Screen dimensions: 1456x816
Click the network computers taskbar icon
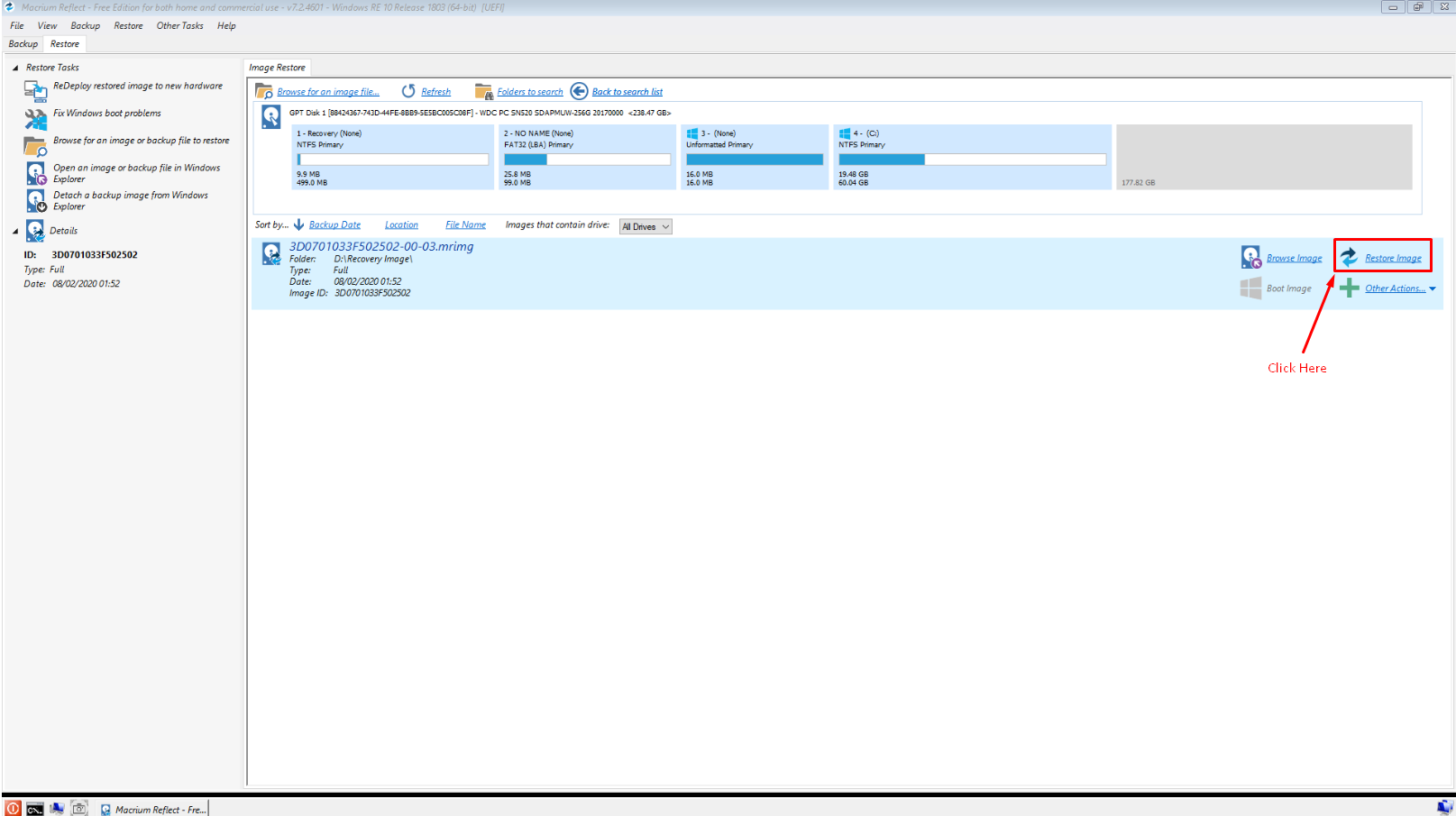[x=57, y=809]
